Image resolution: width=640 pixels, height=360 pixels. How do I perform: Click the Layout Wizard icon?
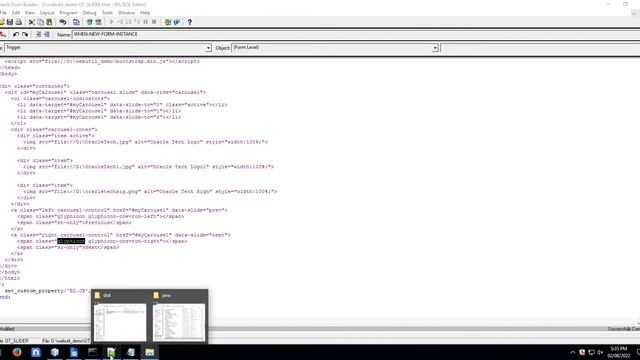167,22
